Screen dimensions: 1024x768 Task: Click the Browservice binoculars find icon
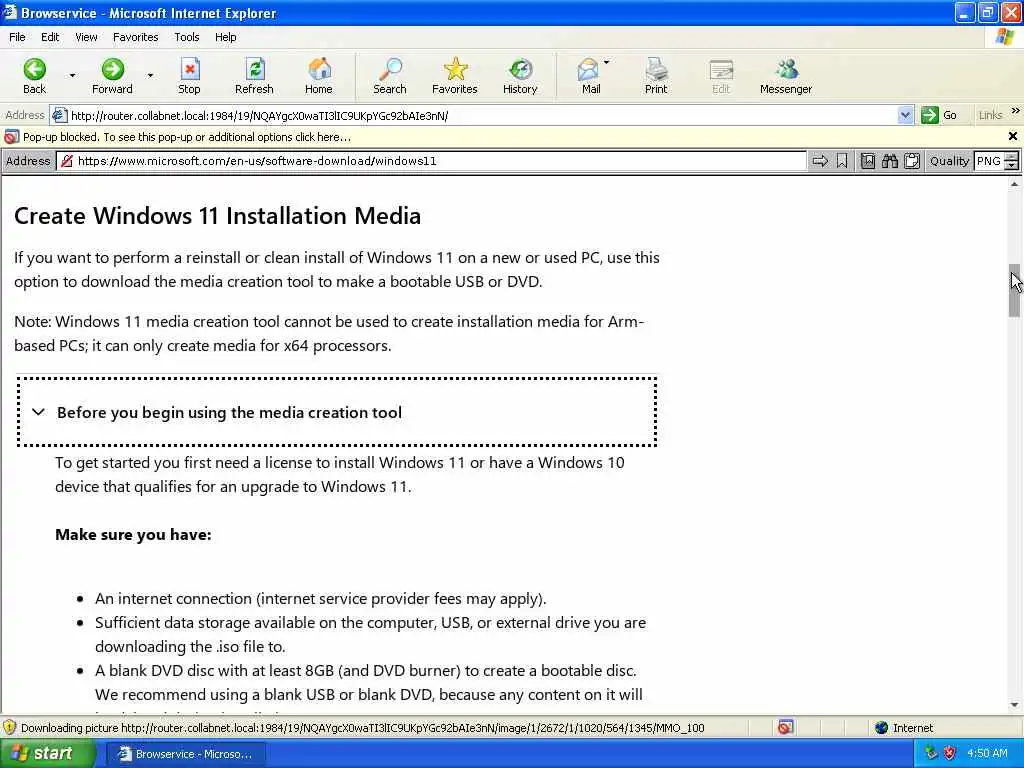click(889, 161)
